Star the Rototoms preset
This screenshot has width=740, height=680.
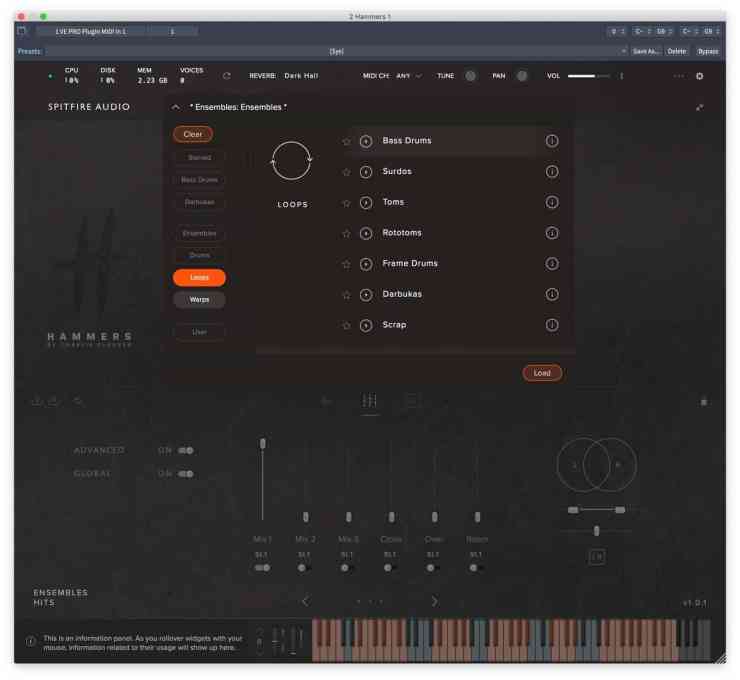tap(346, 234)
